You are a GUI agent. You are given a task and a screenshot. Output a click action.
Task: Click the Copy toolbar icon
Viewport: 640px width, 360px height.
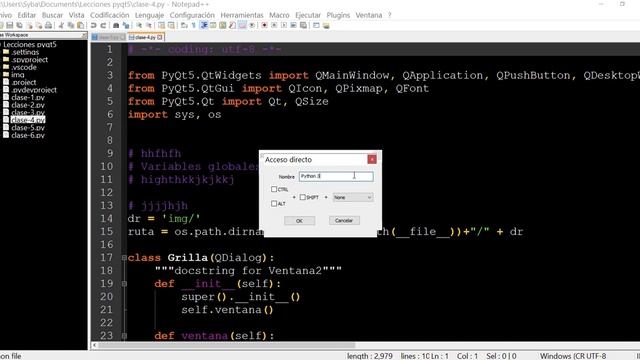(71, 25)
